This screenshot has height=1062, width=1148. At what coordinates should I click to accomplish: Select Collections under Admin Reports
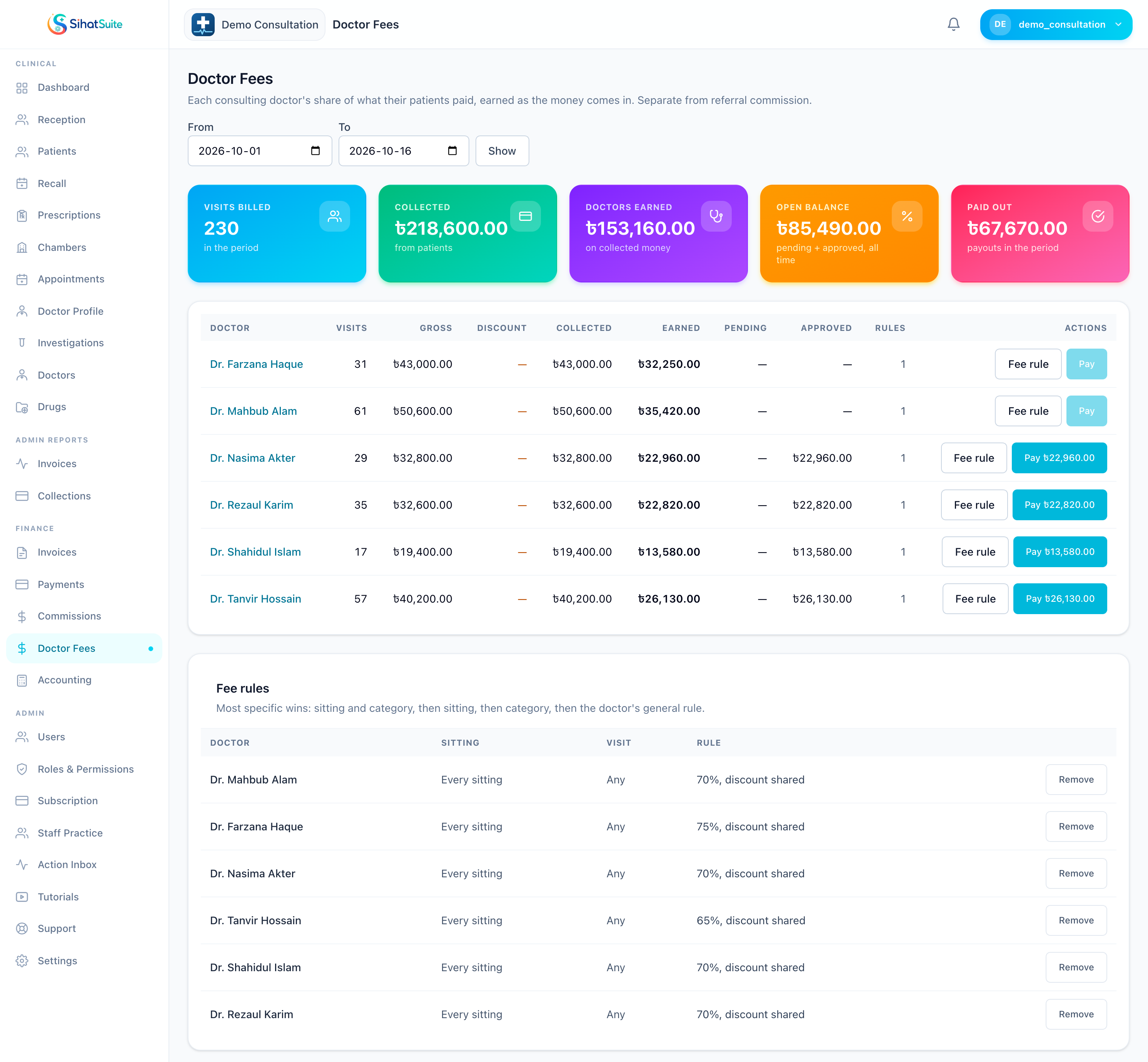[x=84, y=496]
